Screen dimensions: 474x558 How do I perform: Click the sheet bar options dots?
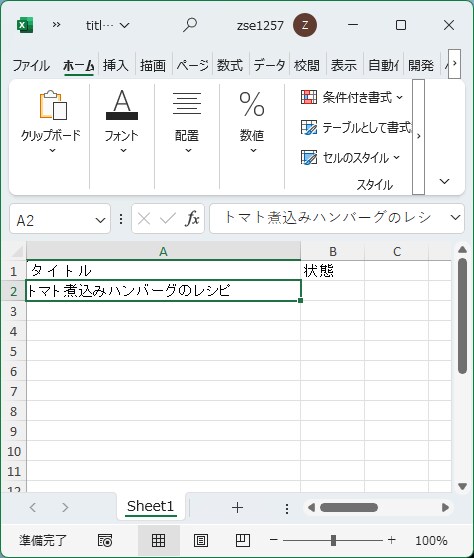(287, 509)
